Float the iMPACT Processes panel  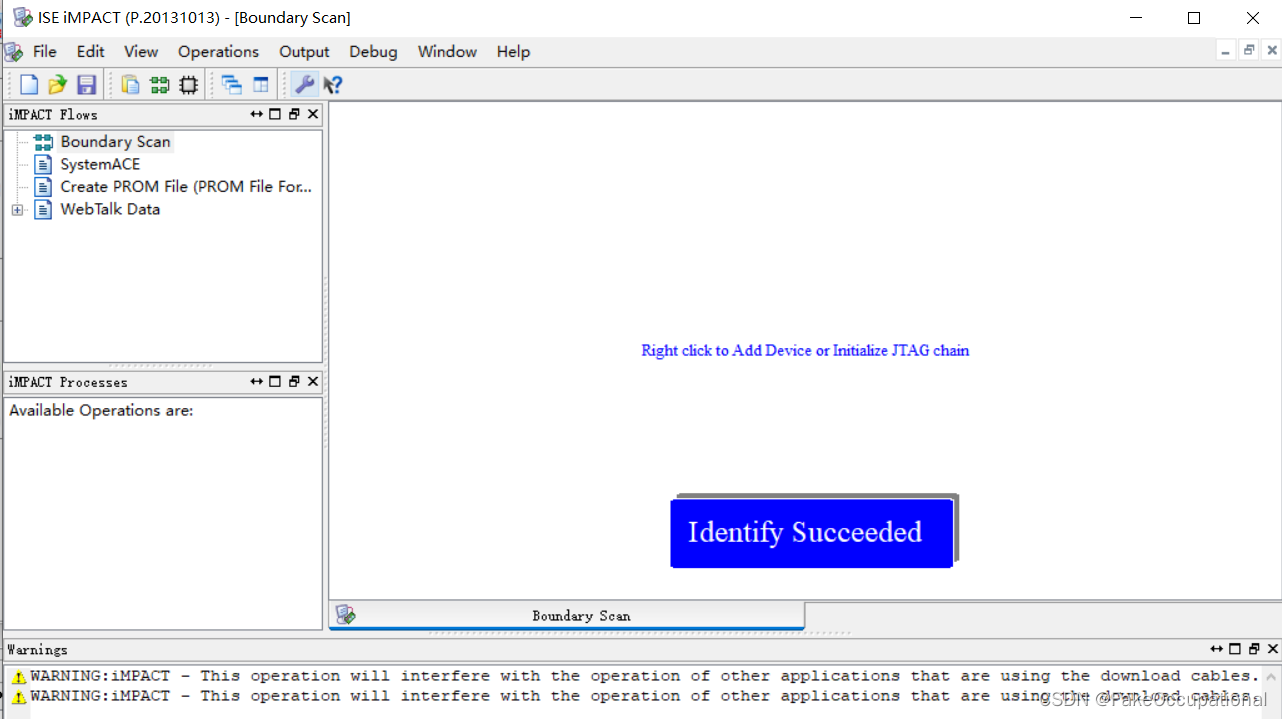pyautogui.click(x=294, y=381)
